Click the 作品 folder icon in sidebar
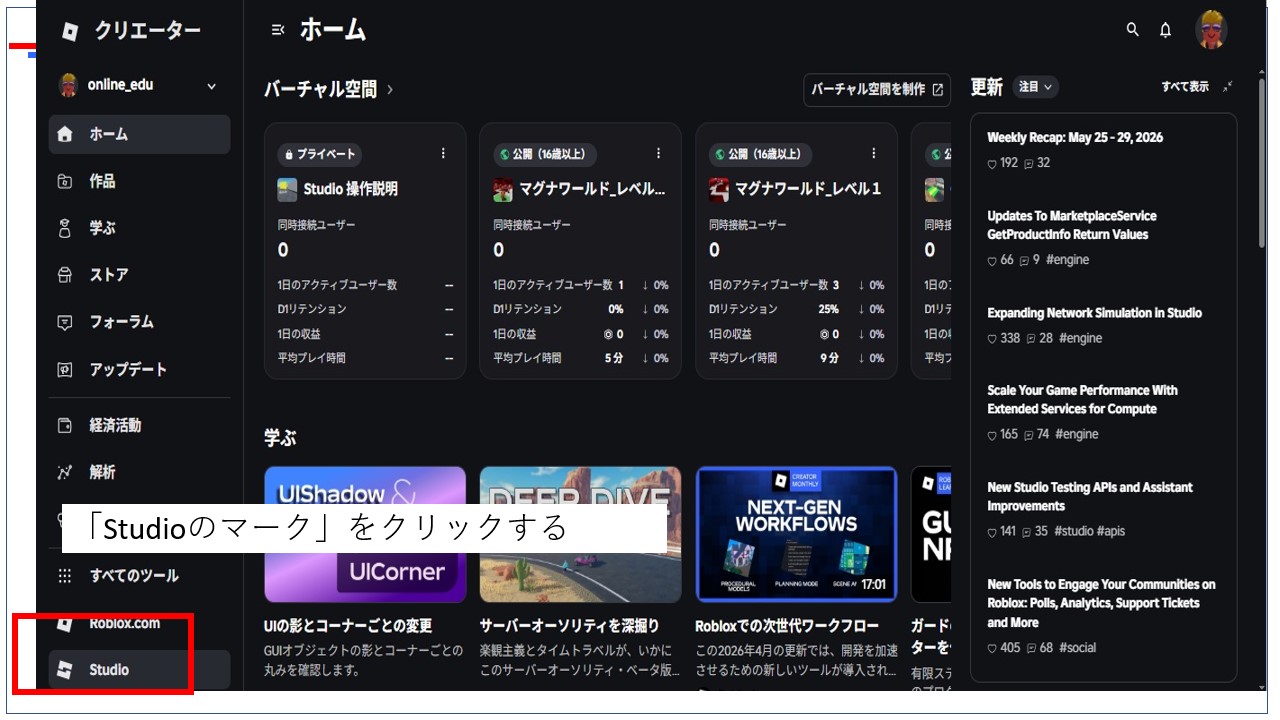This screenshot has height=720, width=1280. click(65, 181)
